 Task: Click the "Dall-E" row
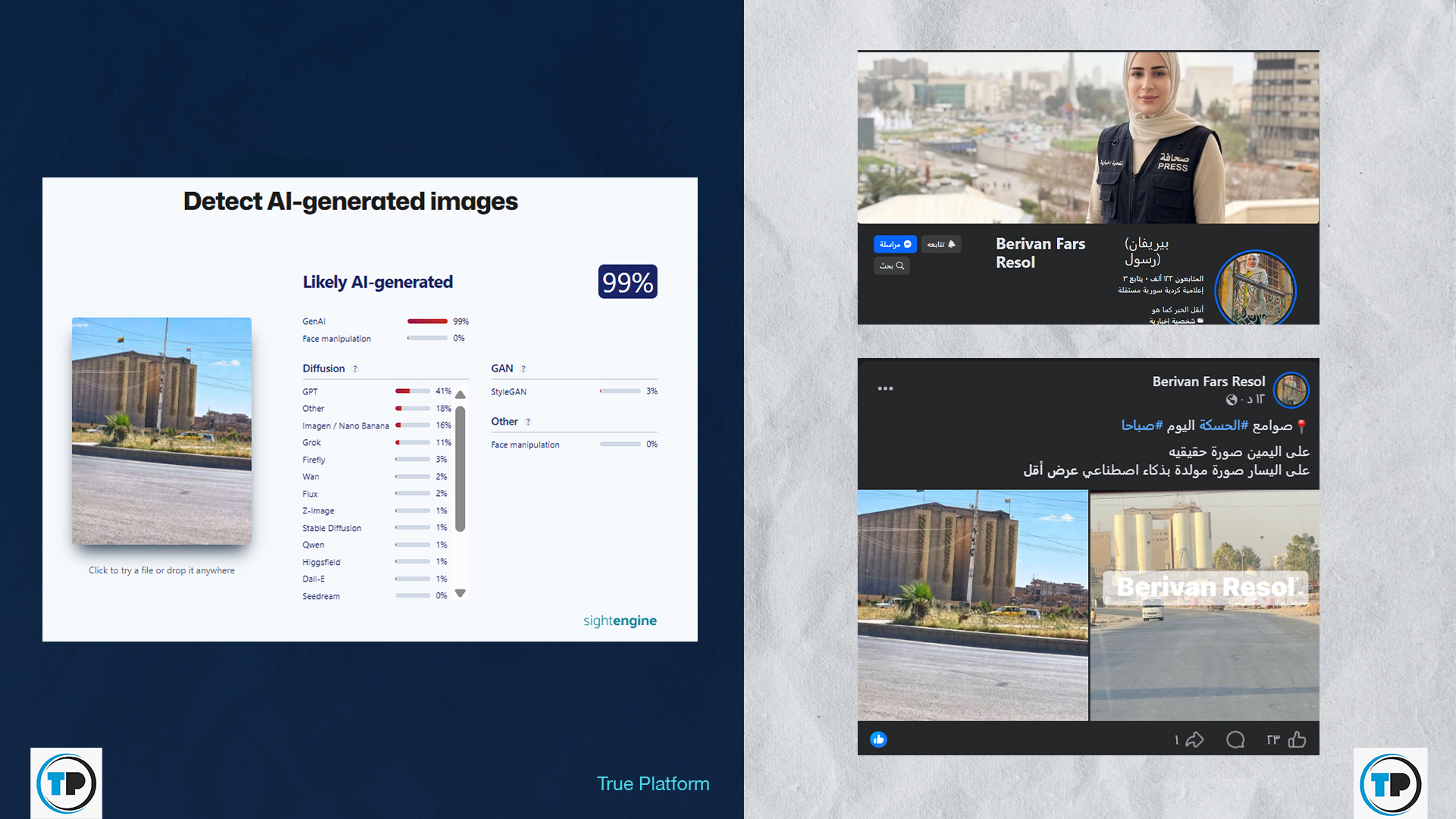pyautogui.click(x=375, y=579)
